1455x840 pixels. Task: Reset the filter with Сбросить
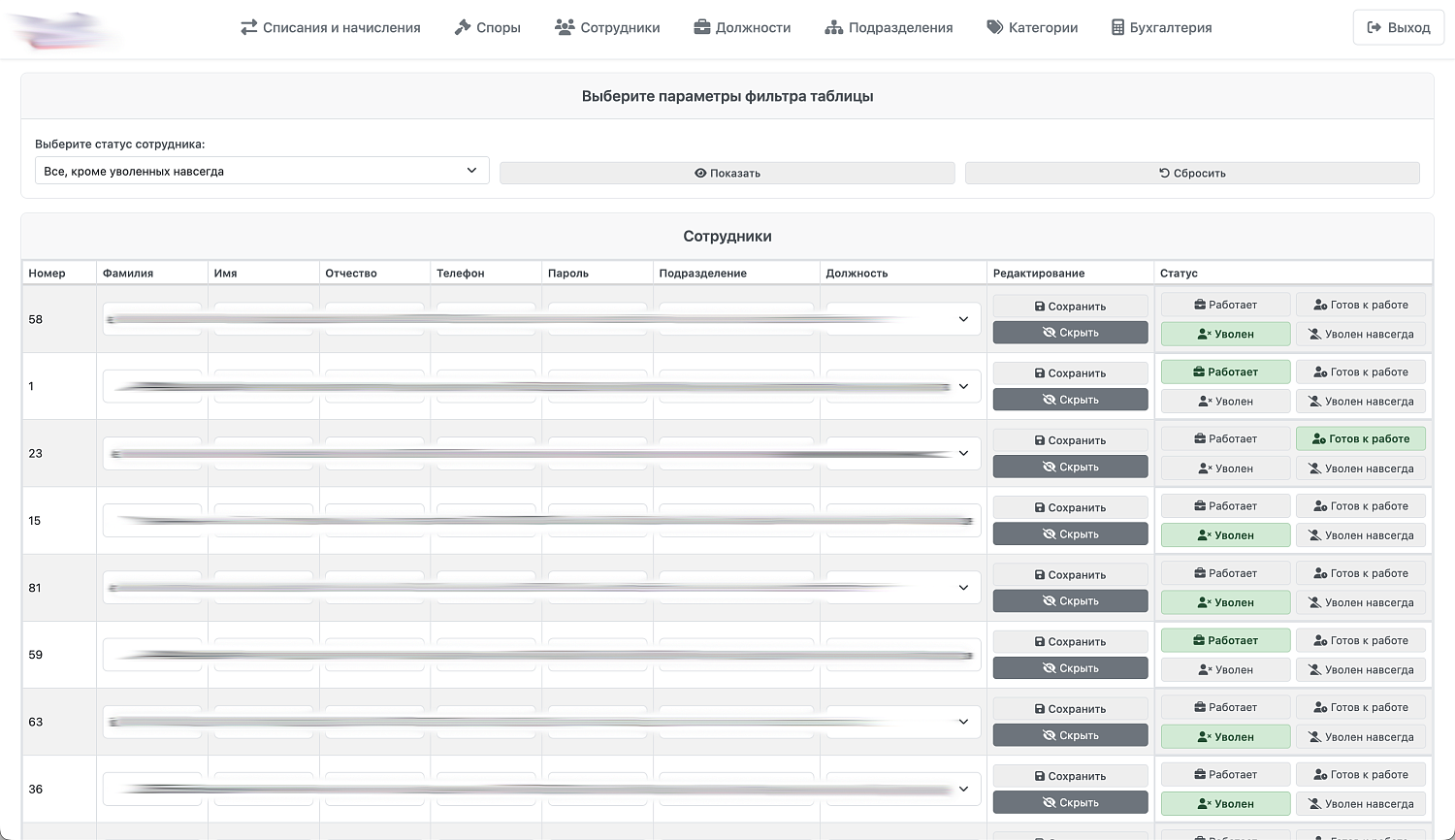coord(1192,173)
